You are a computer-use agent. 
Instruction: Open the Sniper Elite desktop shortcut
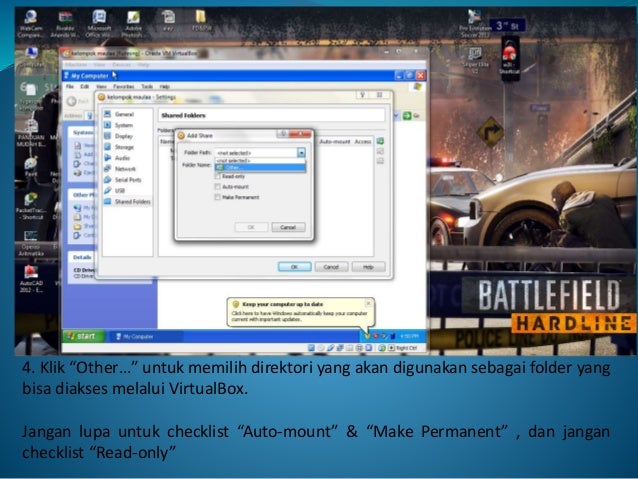coord(475,60)
